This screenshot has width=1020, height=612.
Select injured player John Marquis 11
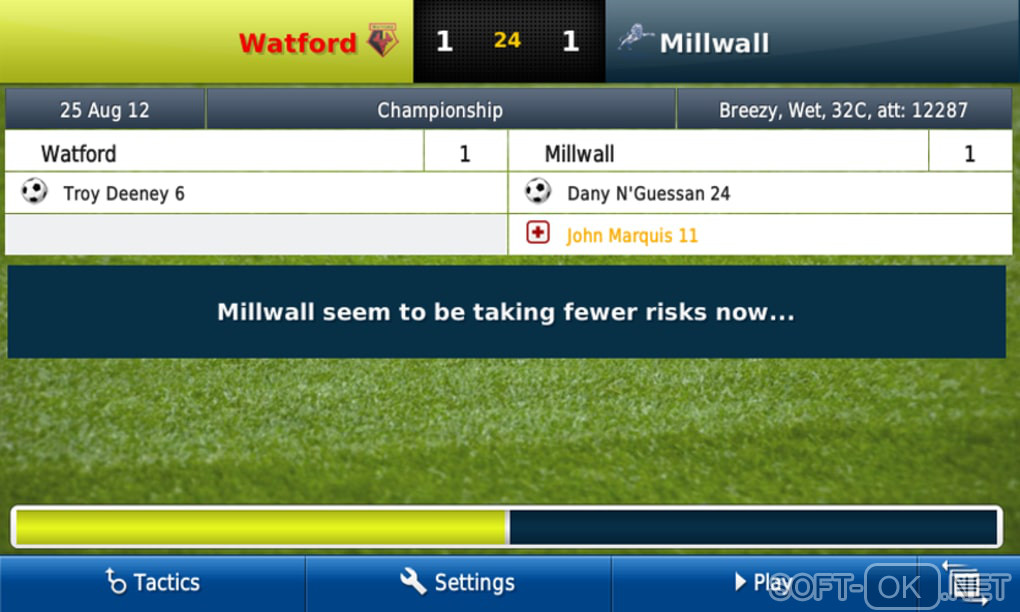(632, 235)
